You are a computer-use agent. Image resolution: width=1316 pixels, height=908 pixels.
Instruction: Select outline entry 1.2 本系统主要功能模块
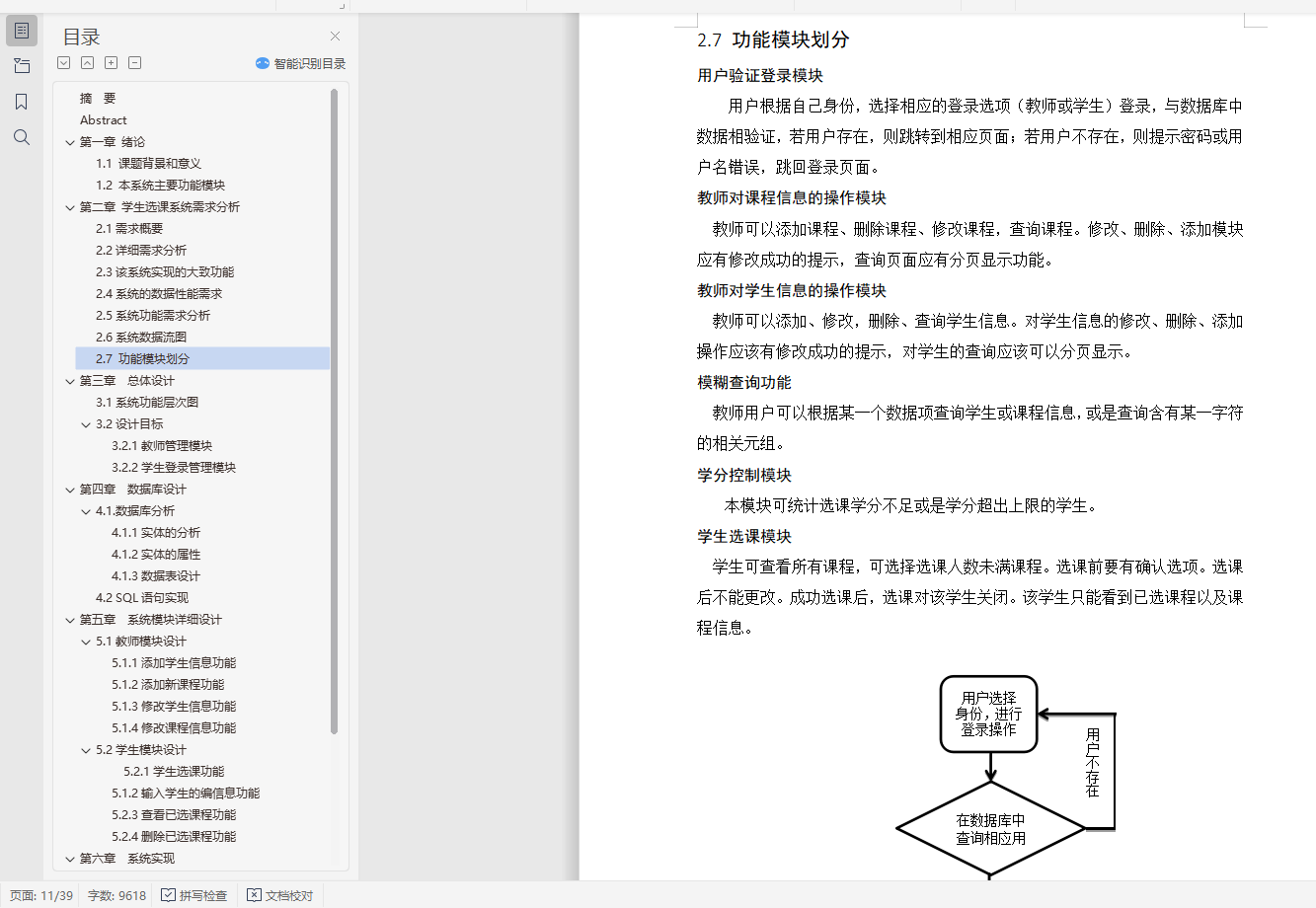coord(160,186)
